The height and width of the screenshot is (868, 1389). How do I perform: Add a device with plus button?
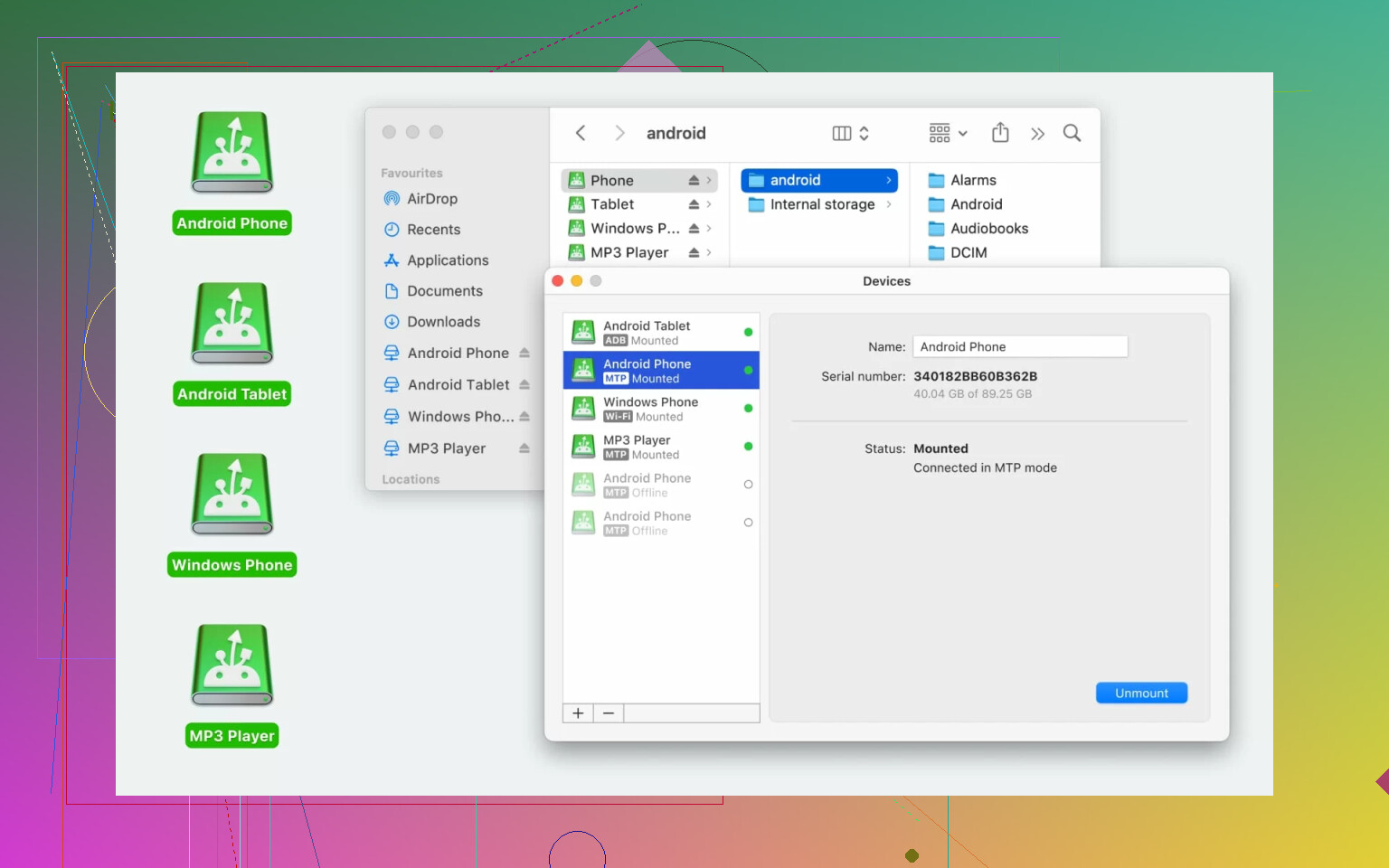tap(578, 713)
